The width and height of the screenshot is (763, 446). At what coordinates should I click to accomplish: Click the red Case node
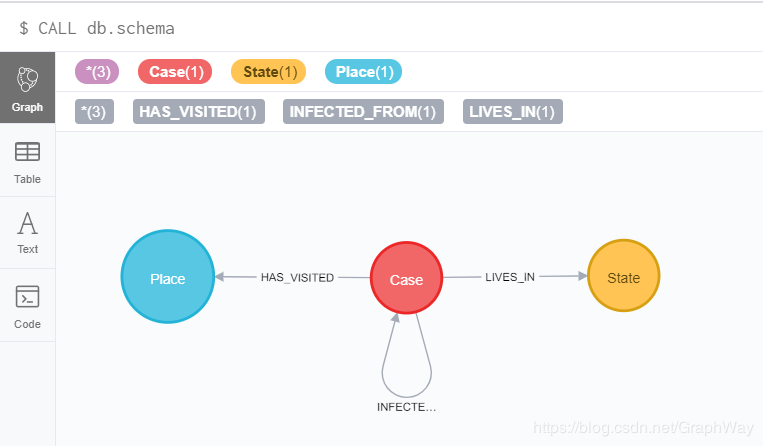[x=406, y=278]
